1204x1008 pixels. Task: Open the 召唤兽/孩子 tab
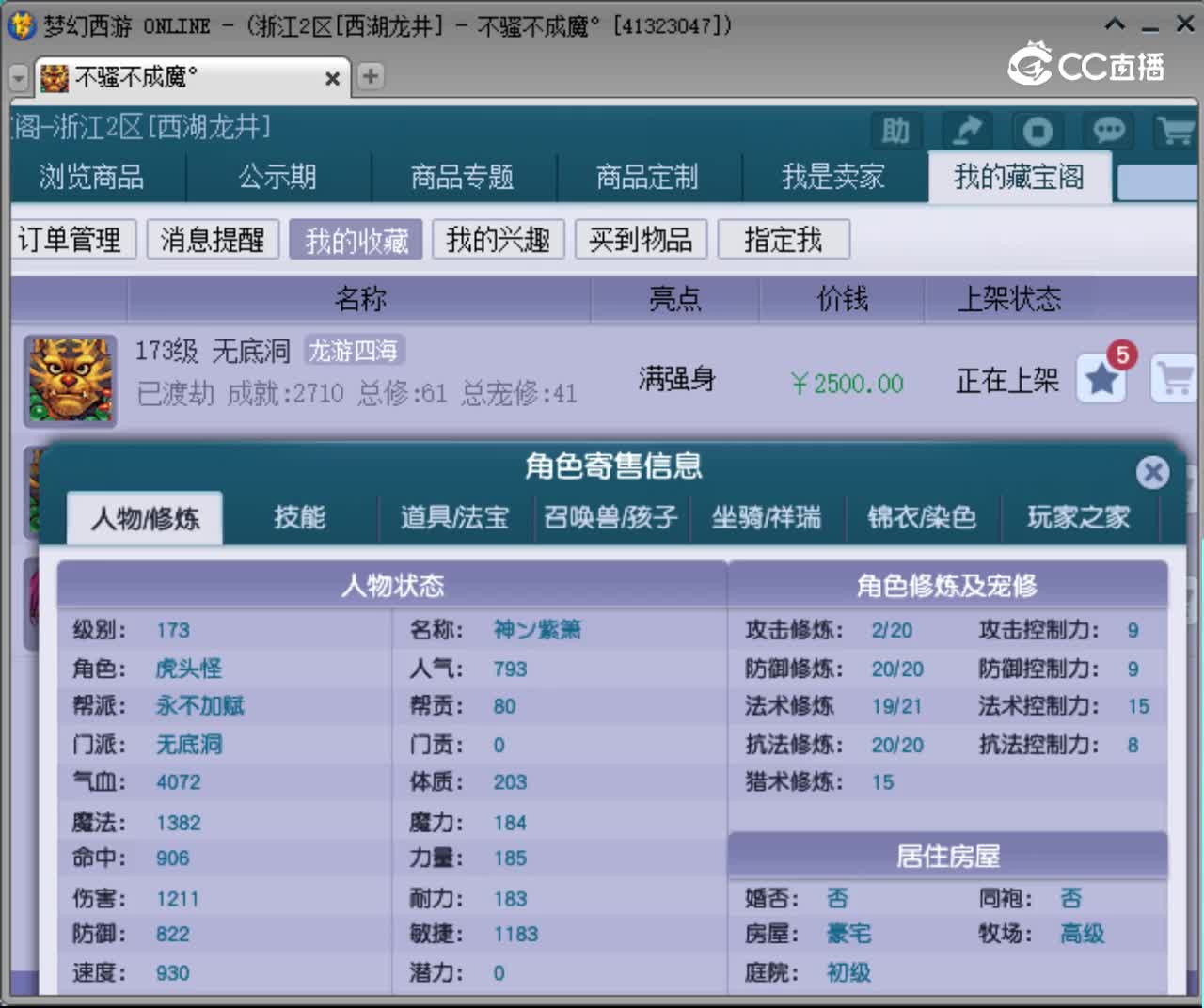click(611, 517)
